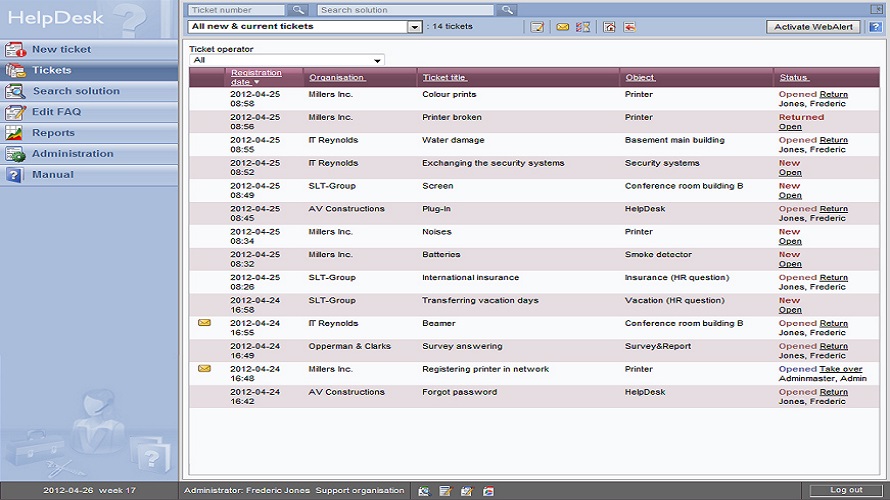Sort by Object column header
Viewport: 890px width, 500px height.
640,77
